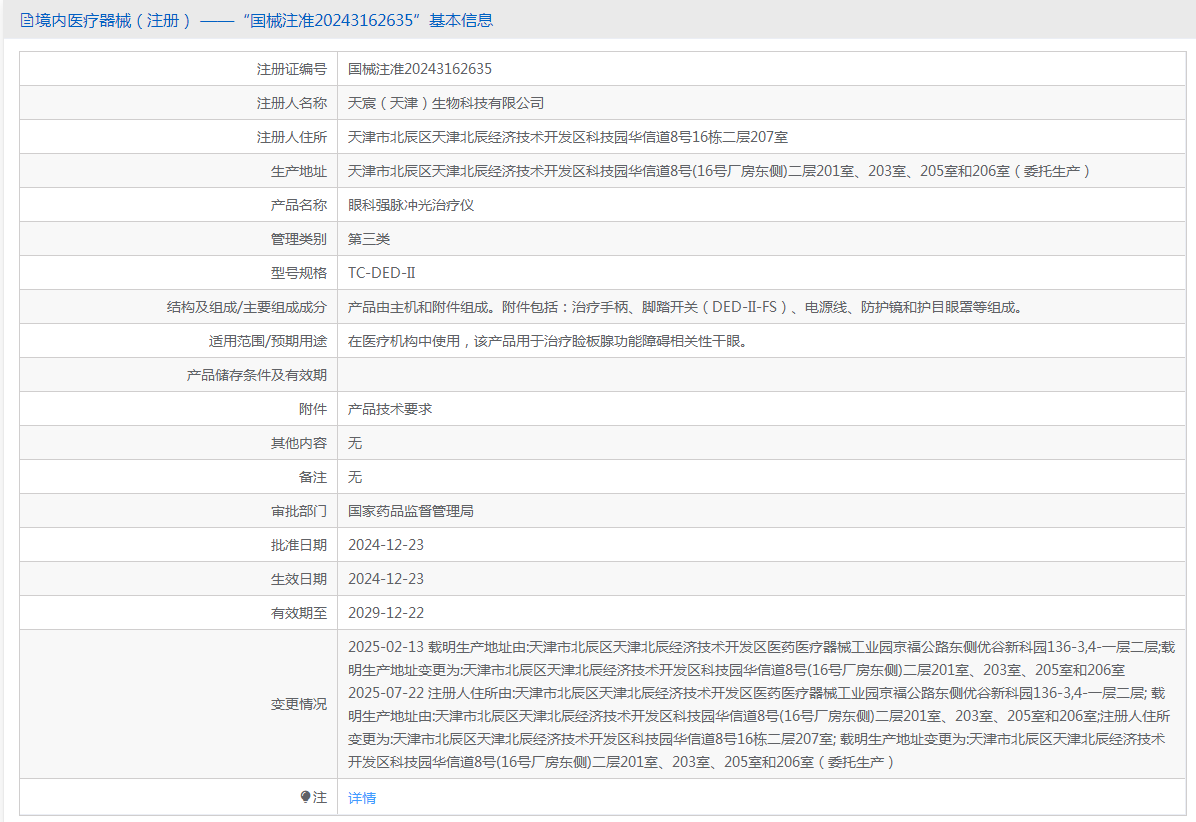The image size is (1196, 822).
Task: Click management category value 第三类
Action: pyautogui.click(x=369, y=239)
